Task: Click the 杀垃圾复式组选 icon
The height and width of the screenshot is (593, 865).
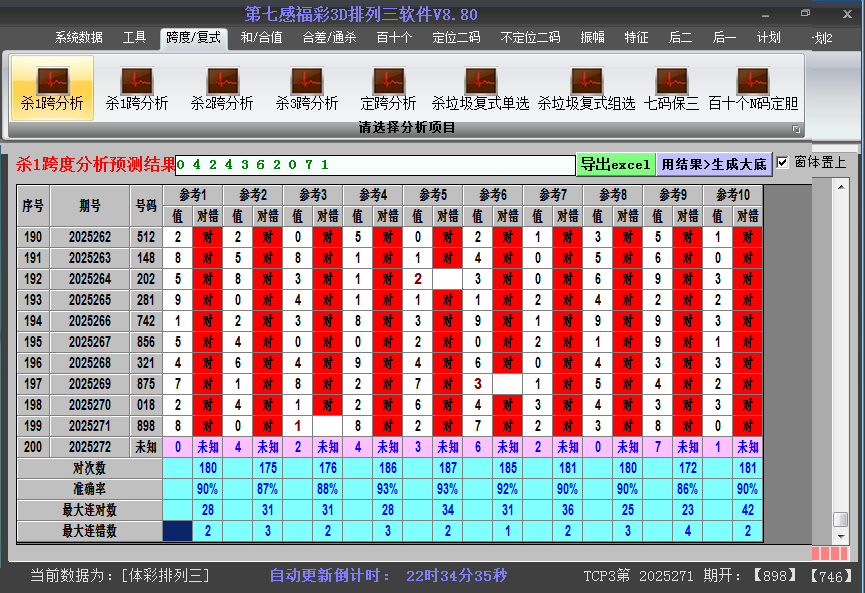Action: [x=586, y=88]
